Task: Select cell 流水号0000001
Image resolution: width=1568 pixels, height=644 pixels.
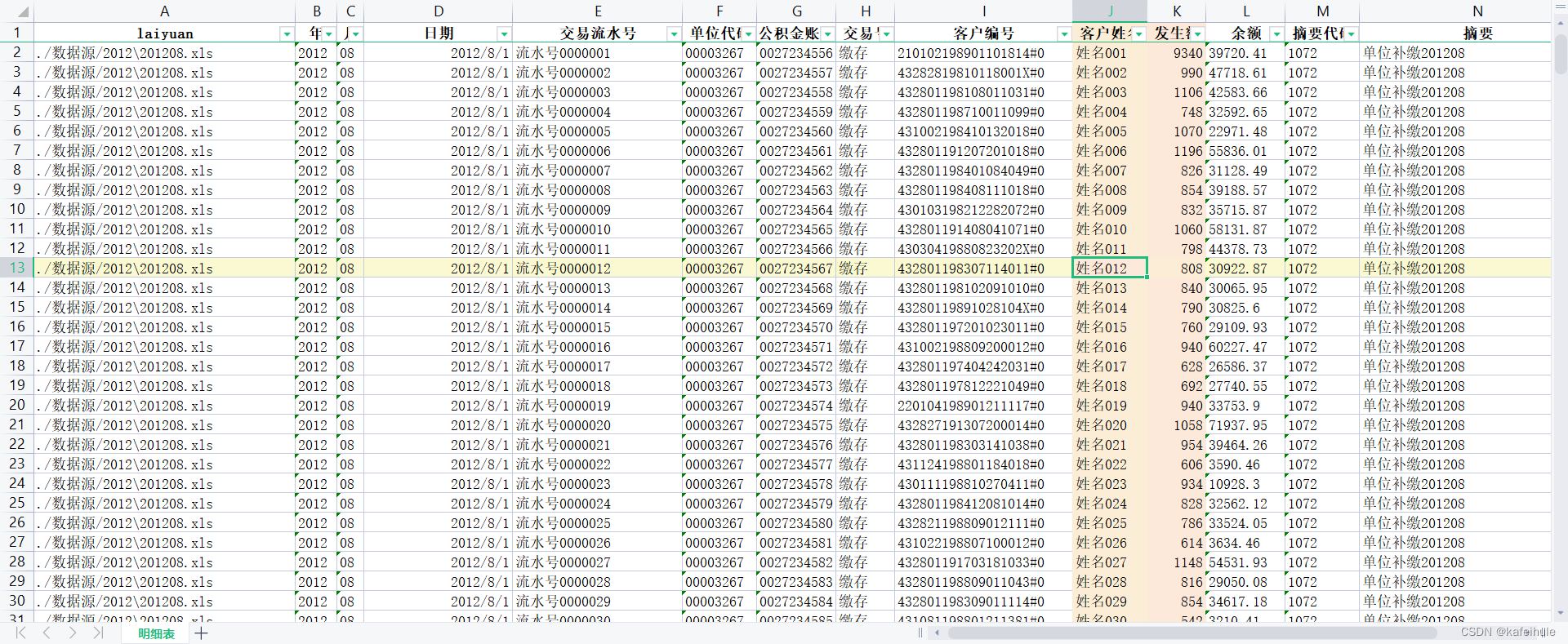Action: point(598,52)
